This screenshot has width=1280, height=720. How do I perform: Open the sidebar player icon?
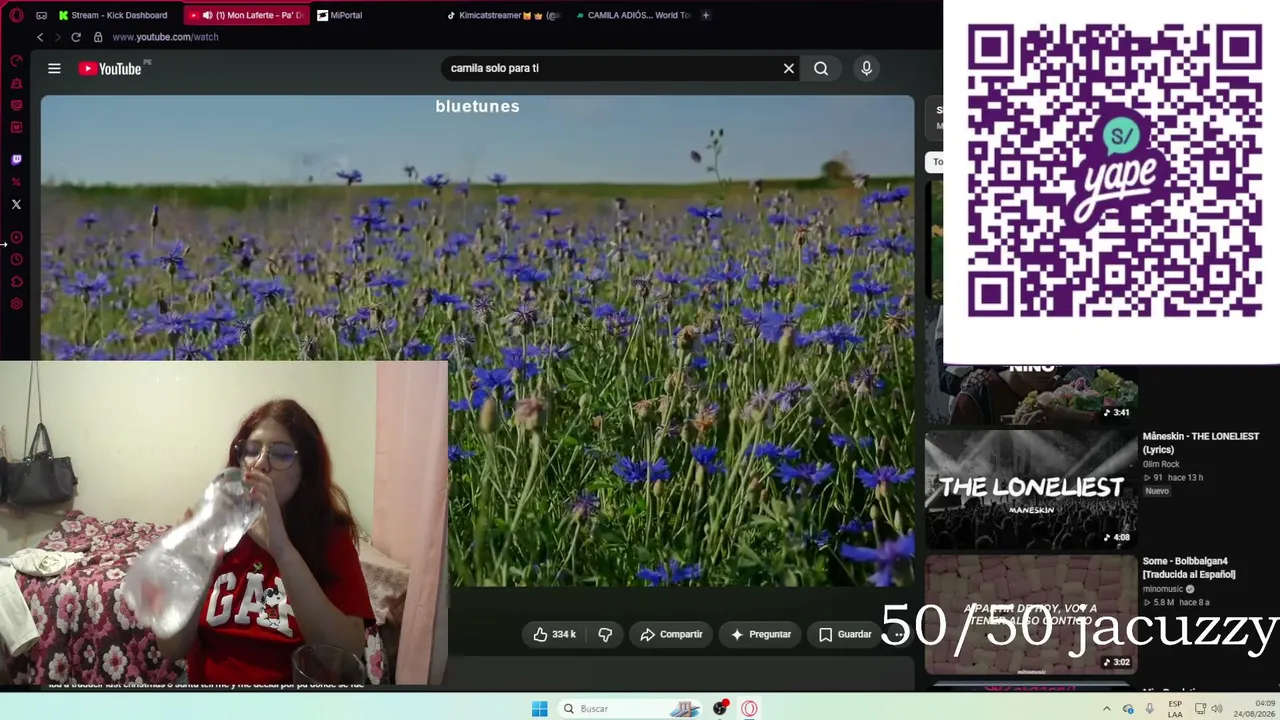point(16,238)
